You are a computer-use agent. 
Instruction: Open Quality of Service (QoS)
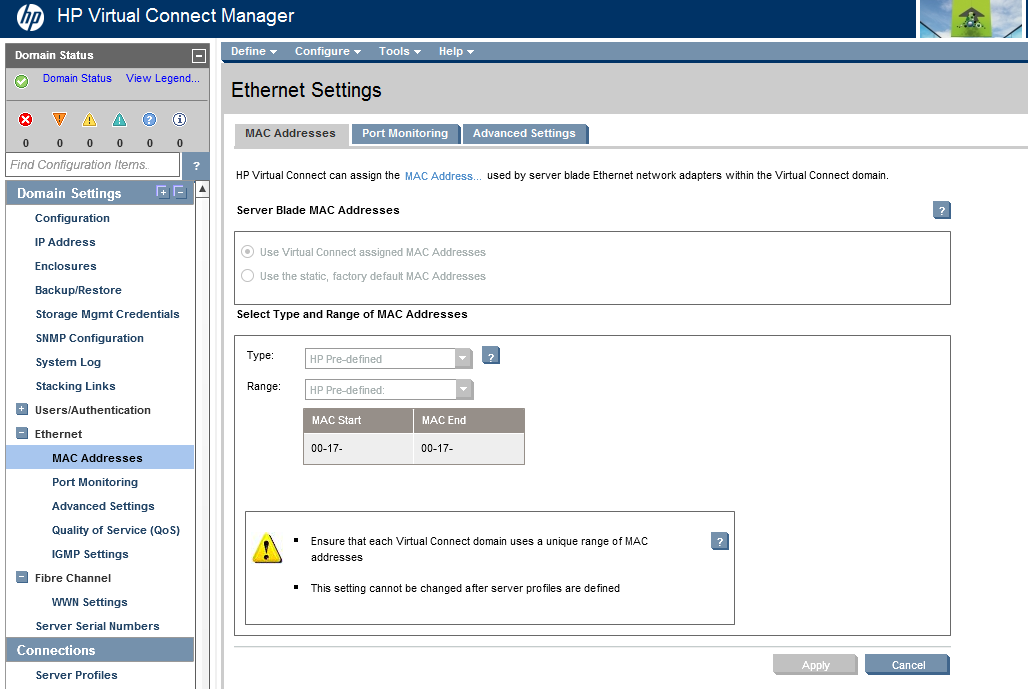pos(115,530)
